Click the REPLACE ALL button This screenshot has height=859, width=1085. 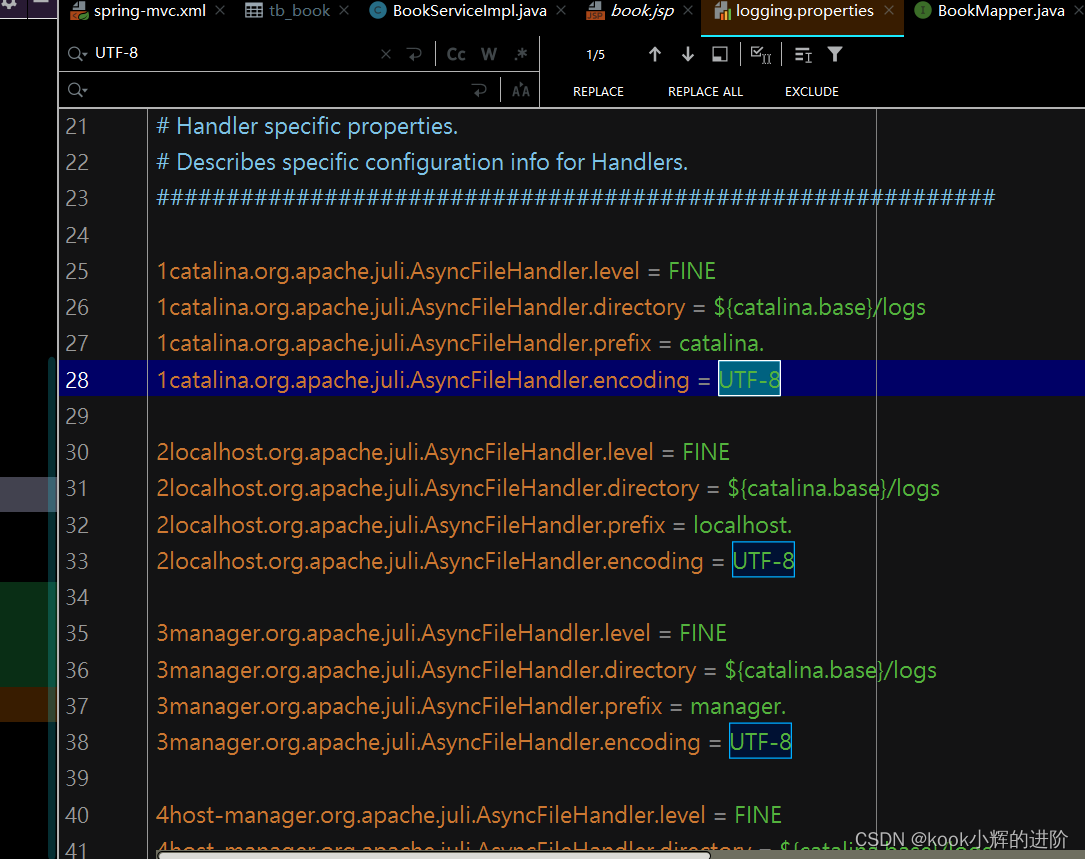[x=705, y=91]
